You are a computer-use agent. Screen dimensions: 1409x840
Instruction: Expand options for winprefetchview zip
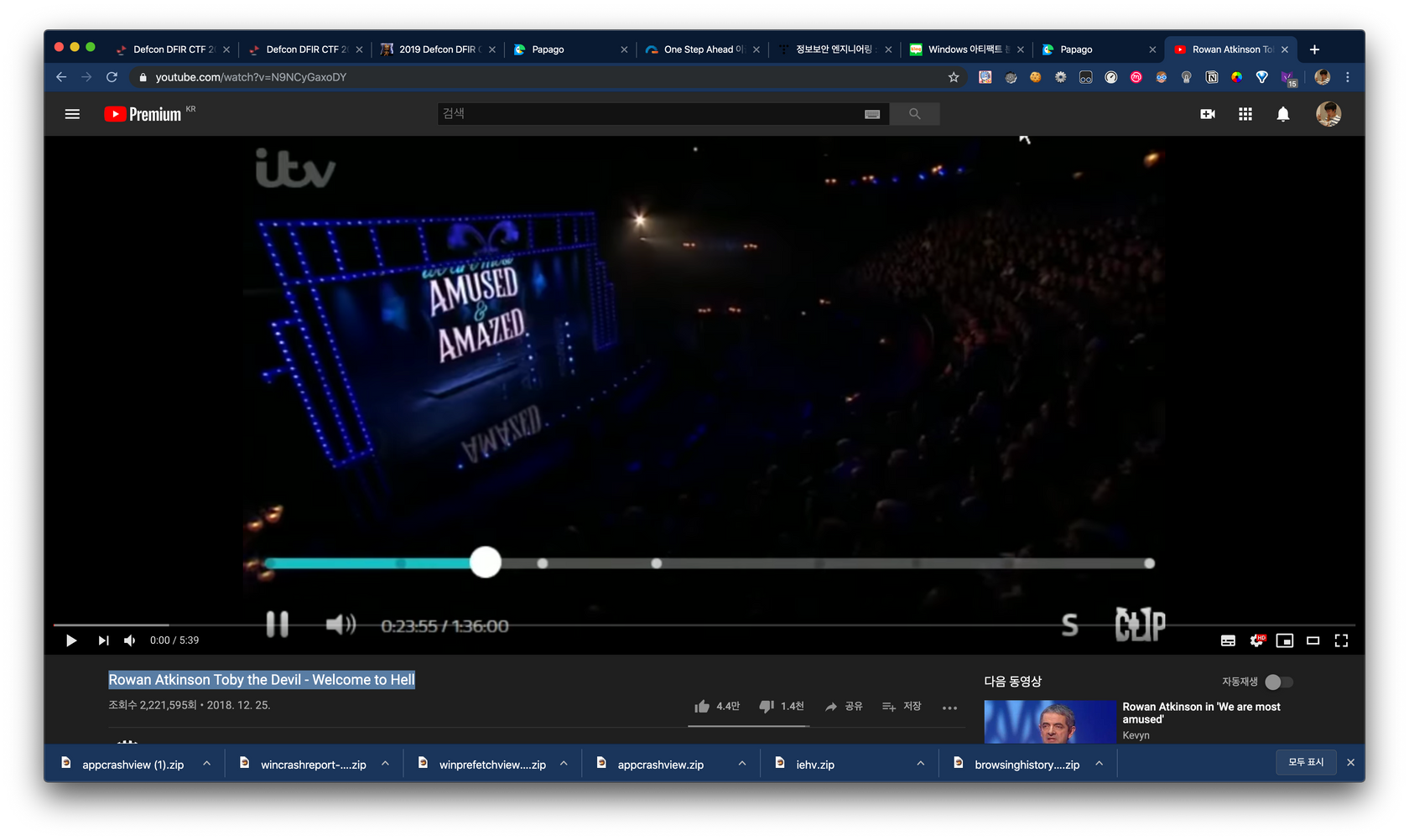[x=564, y=764]
